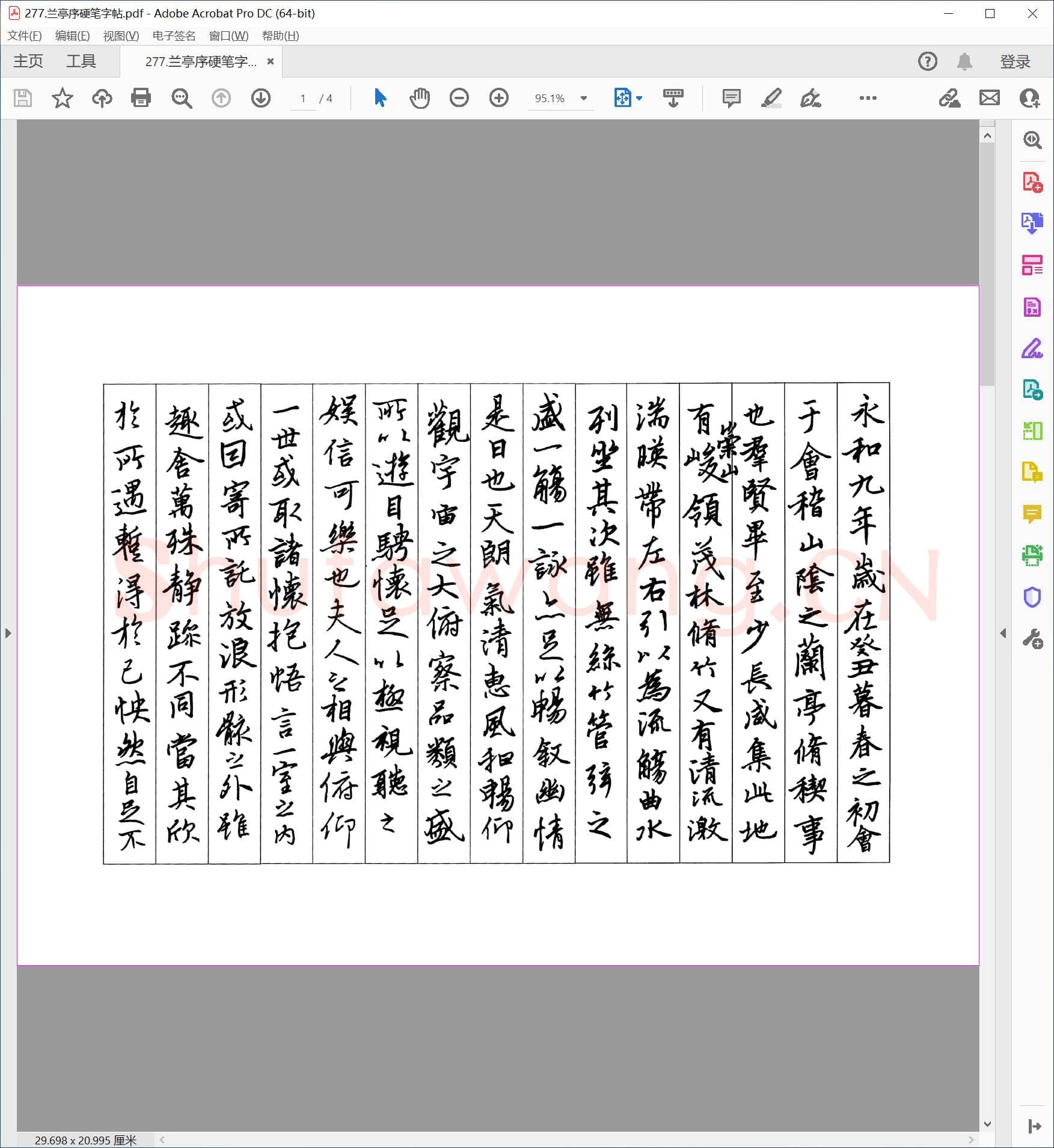This screenshot has height=1148, width=1054.
Task: Open the Scan & OCR tool
Action: point(1032,556)
